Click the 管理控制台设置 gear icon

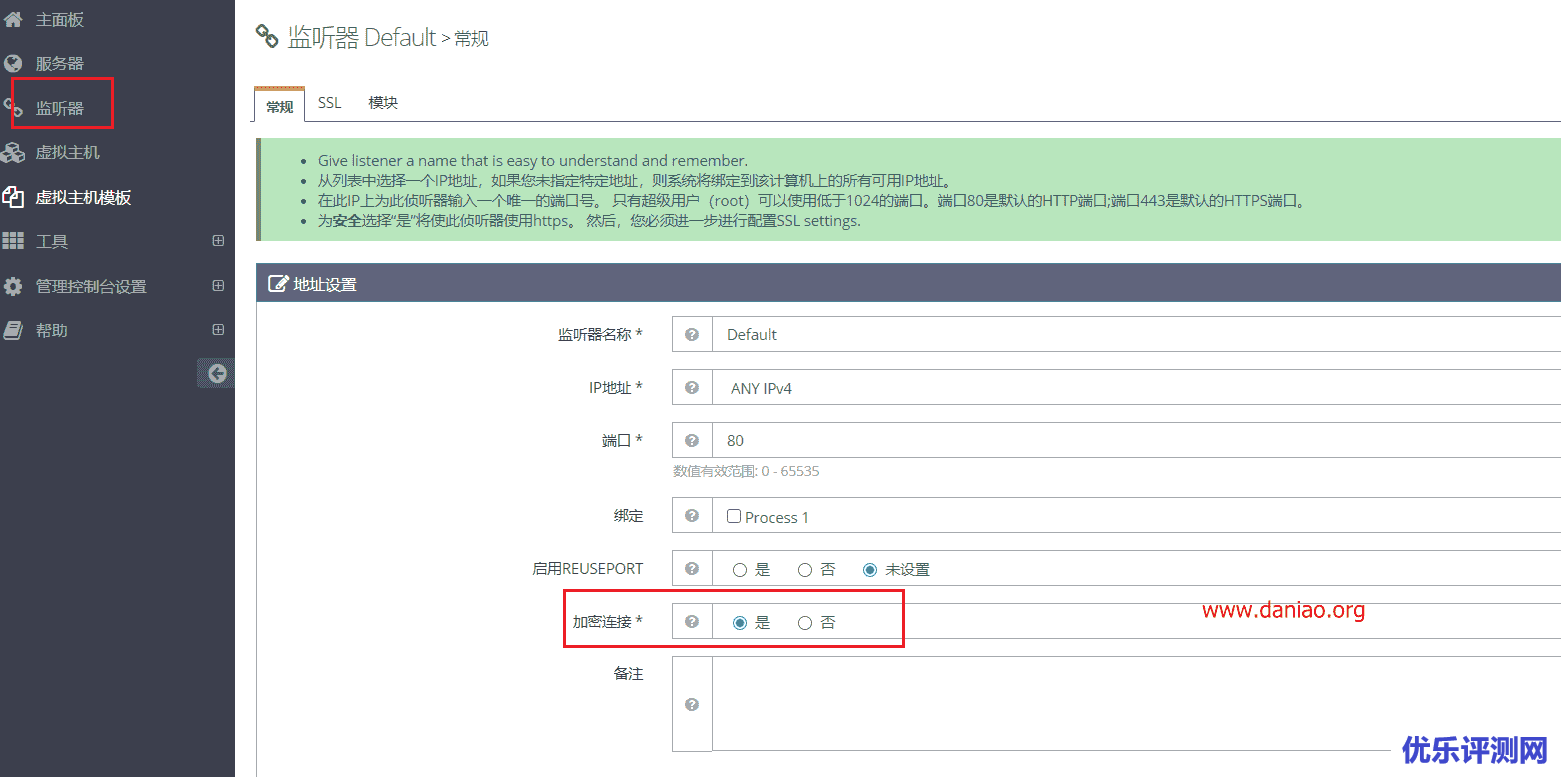[13, 286]
